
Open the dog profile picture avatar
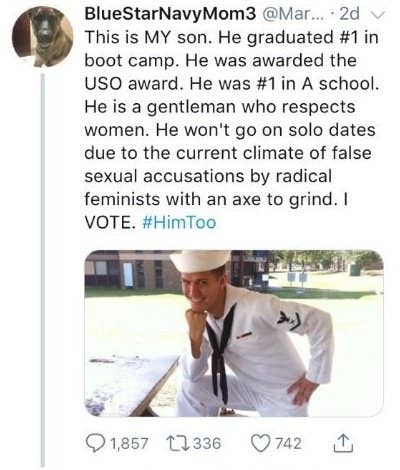[x=42, y=37]
